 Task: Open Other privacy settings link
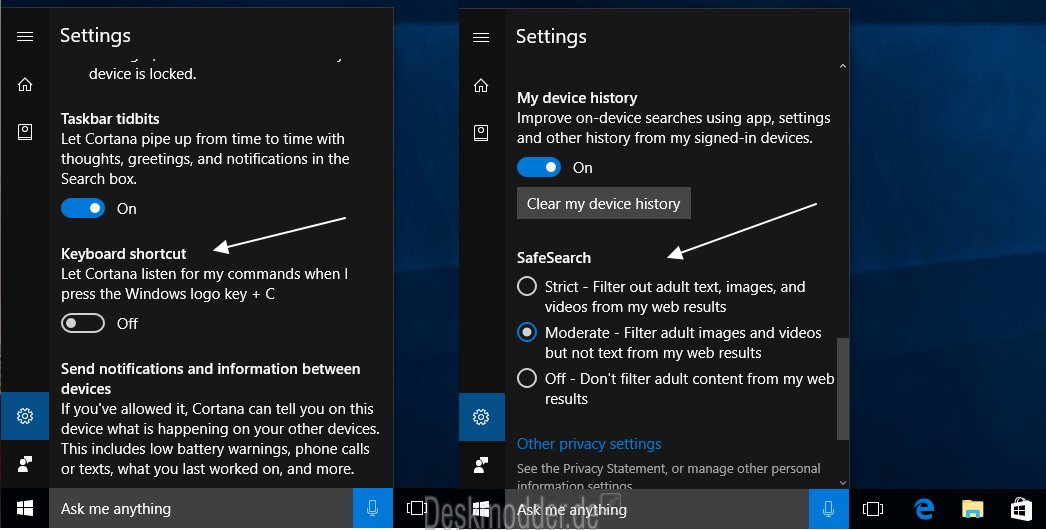click(x=589, y=444)
